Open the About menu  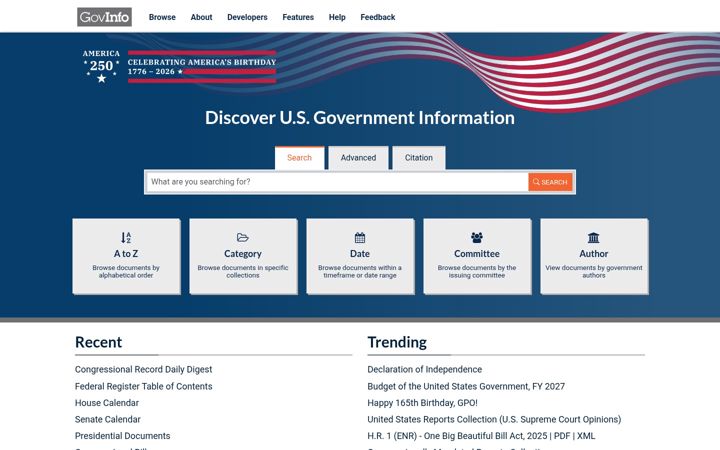(201, 17)
